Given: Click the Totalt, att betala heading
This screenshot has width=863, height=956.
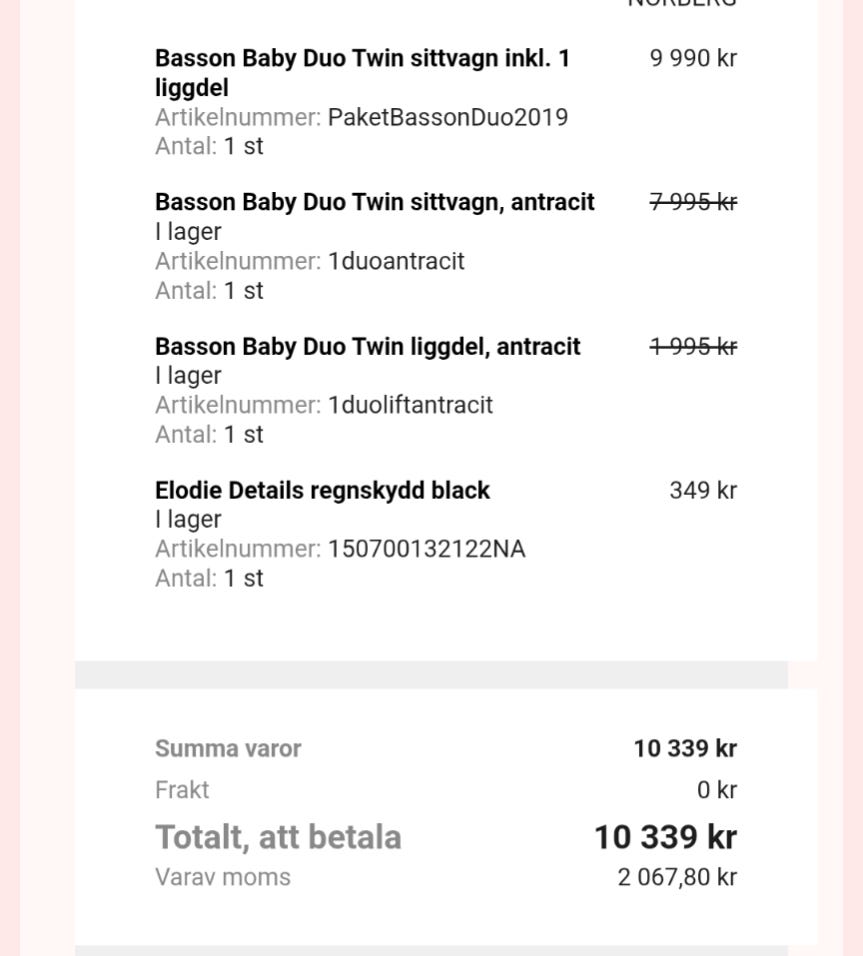Looking at the screenshot, I should [x=278, y=837].
